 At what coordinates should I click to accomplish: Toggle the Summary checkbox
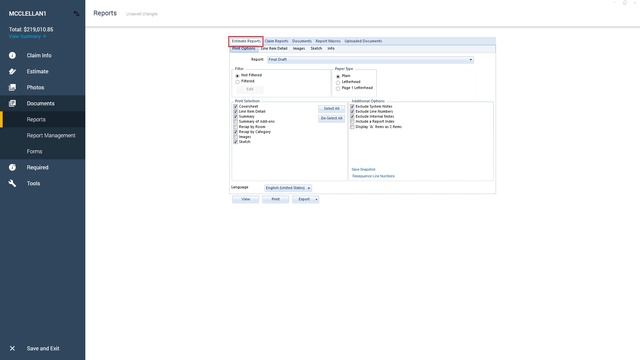[x=236, y=117]
